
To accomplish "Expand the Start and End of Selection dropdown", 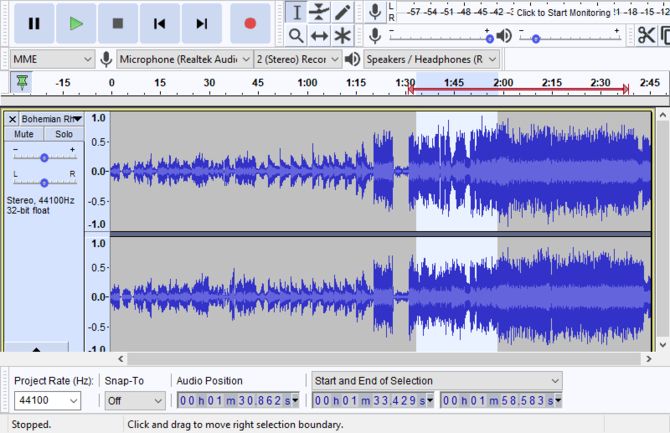I will (x=437, y=381).
